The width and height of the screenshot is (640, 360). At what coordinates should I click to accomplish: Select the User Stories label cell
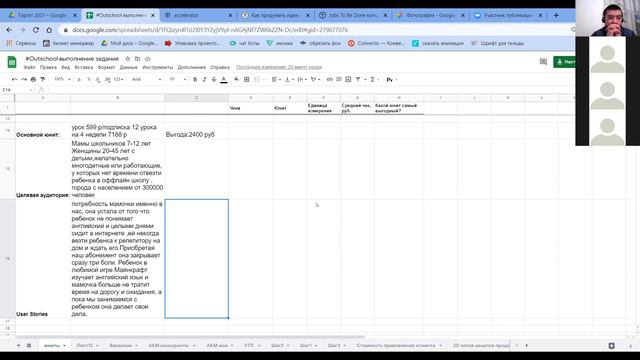click(42, 259)
